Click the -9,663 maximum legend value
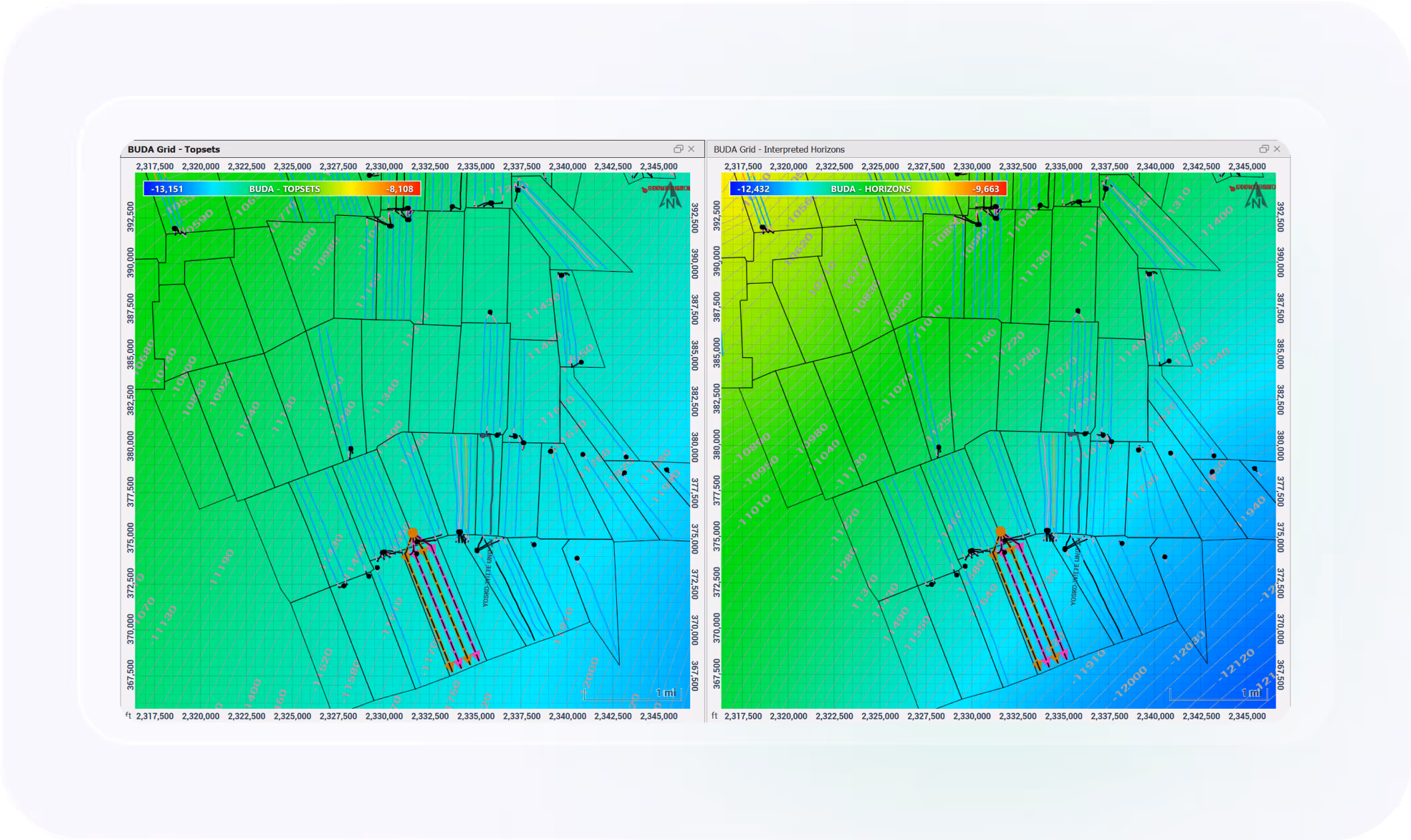This screenshot has width=1411, height=840. coord(985,189)
